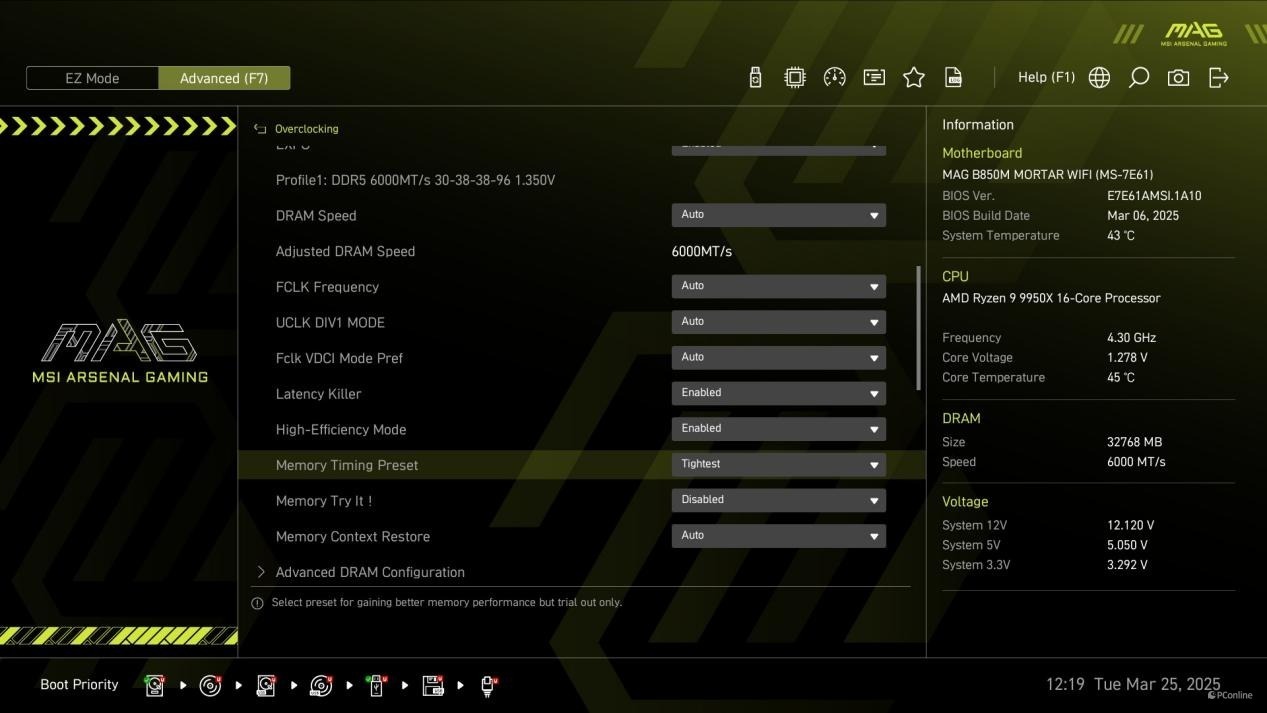The height and width of the screenshot is (713, 1267).
Task: Take a screenshot using the camera icon
Action: pos(1179,78)
